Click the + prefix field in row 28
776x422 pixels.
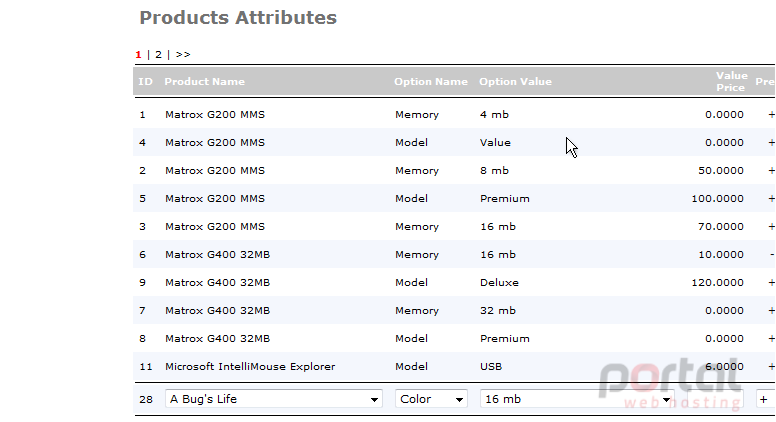765,399
